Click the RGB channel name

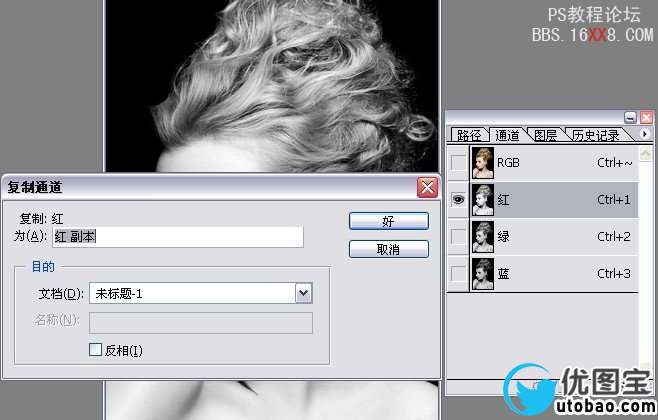(508, 162)
